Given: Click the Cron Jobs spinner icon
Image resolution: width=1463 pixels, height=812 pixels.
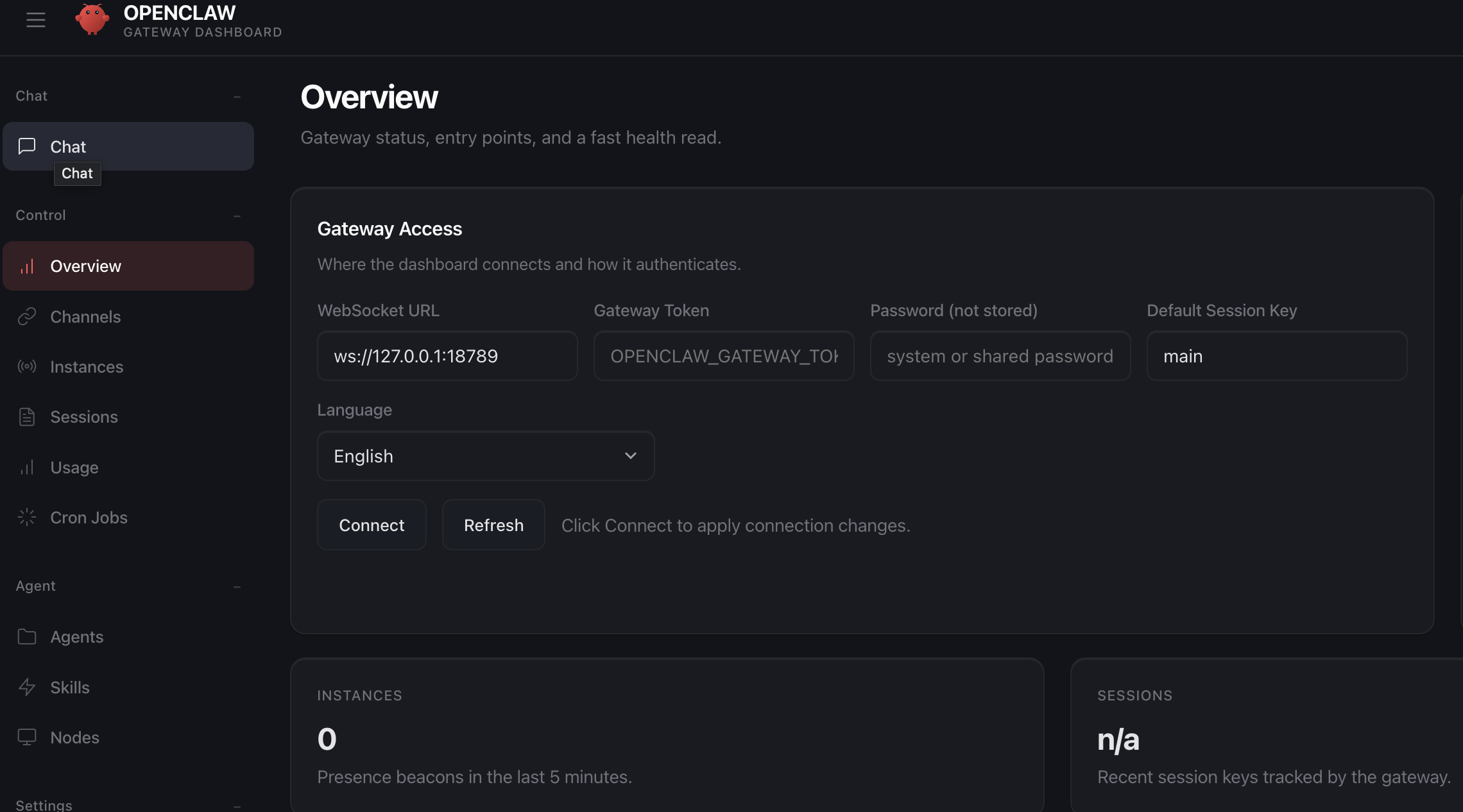Looking at the screenshot, I should tap(27, 517).
